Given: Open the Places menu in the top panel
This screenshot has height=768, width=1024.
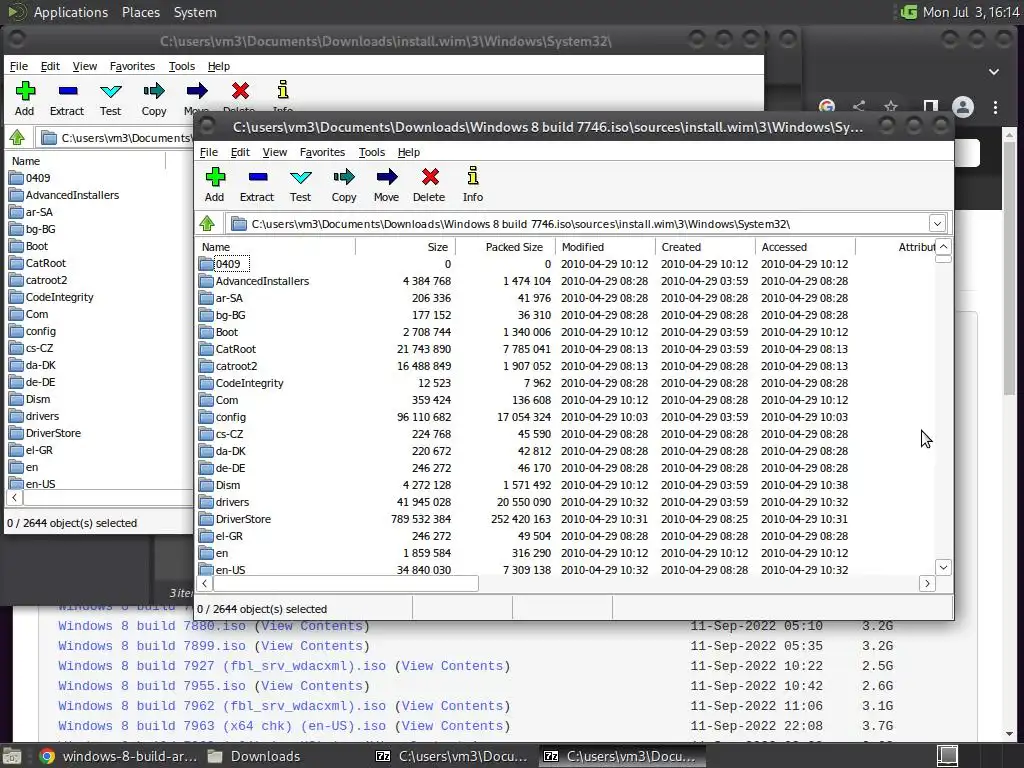Looking at the screenshot, I should [x=141, y=12].
